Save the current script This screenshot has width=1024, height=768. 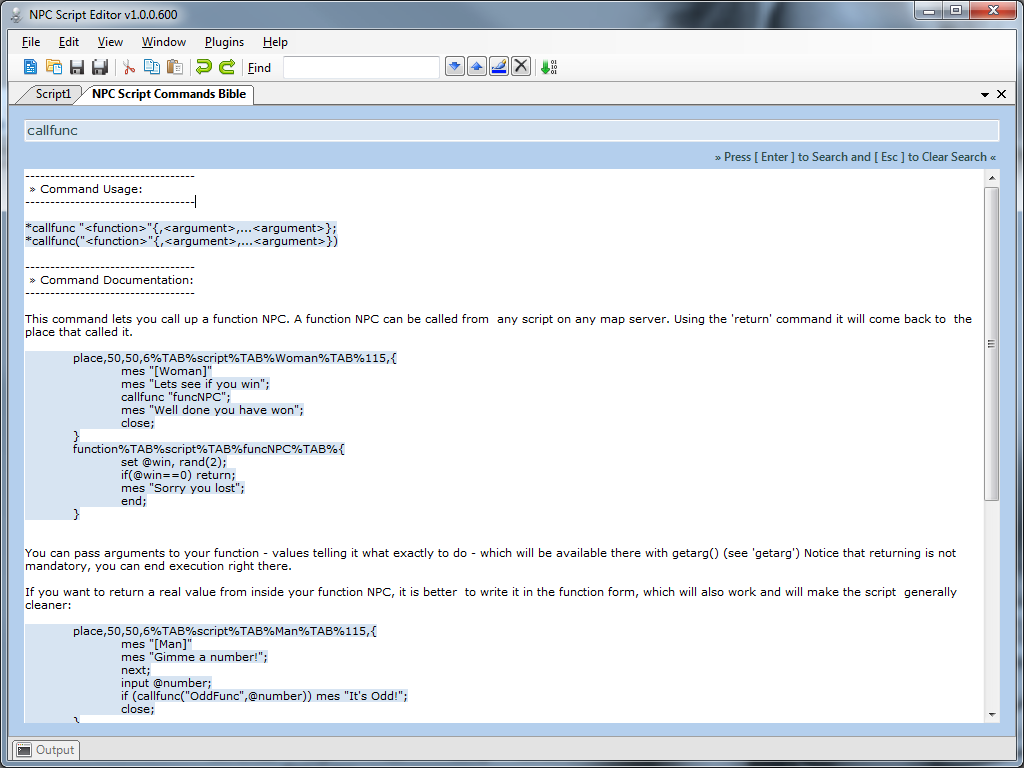click(77, 67)
